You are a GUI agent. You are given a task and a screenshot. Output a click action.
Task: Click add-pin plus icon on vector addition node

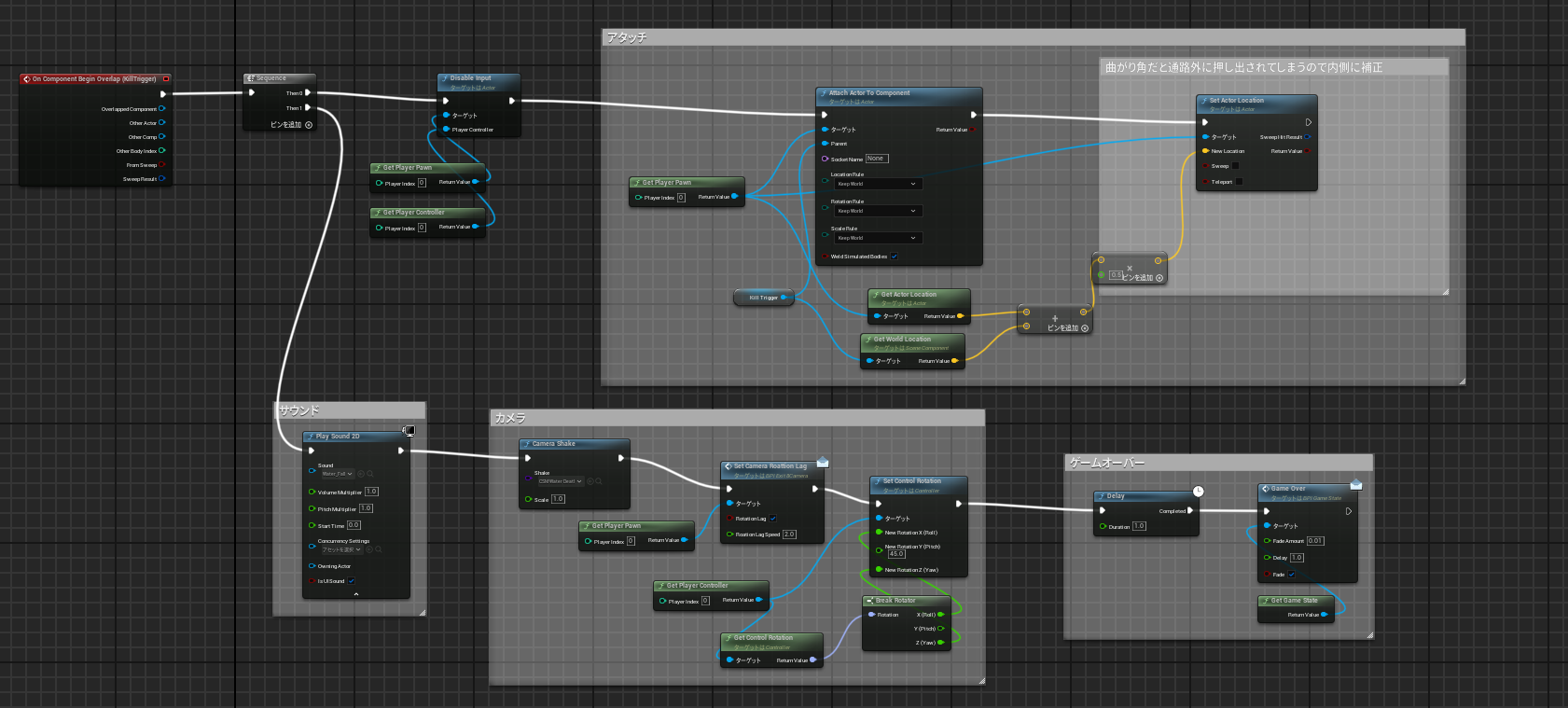tap(1085, 328)
